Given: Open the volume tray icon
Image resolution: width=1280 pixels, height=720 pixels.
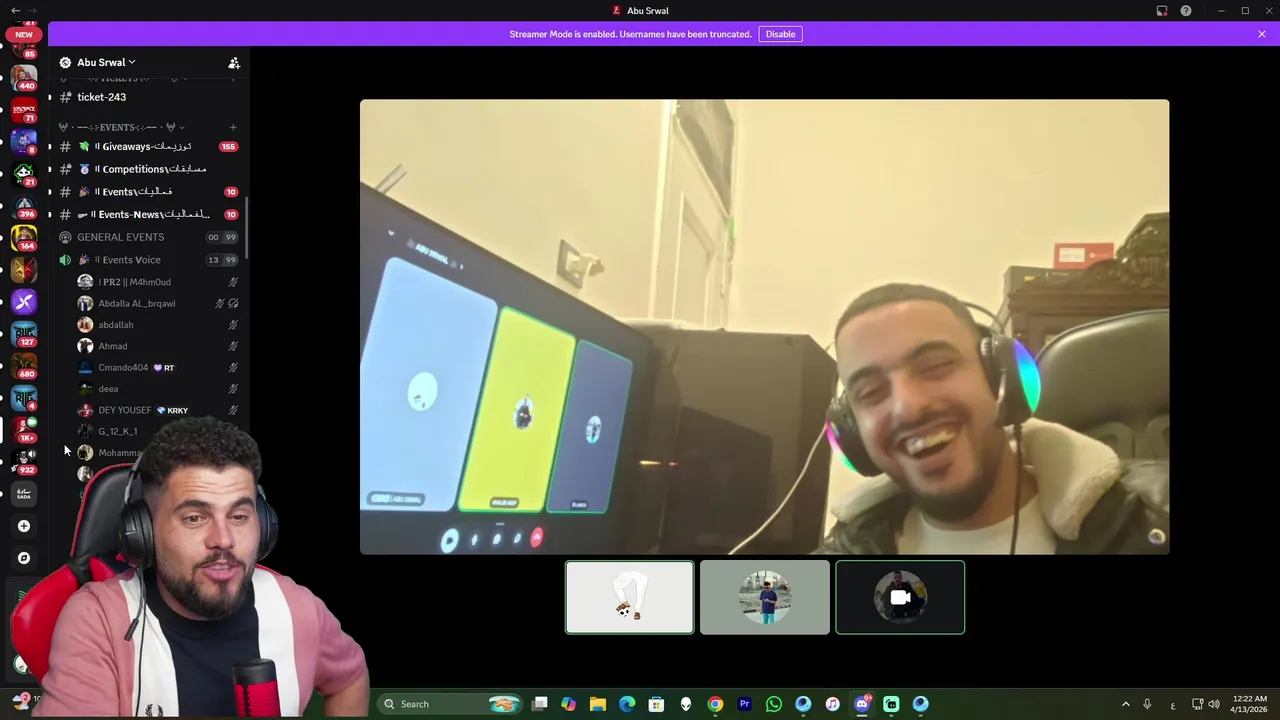Looking at the screenshot, I should click(1214, 704).
